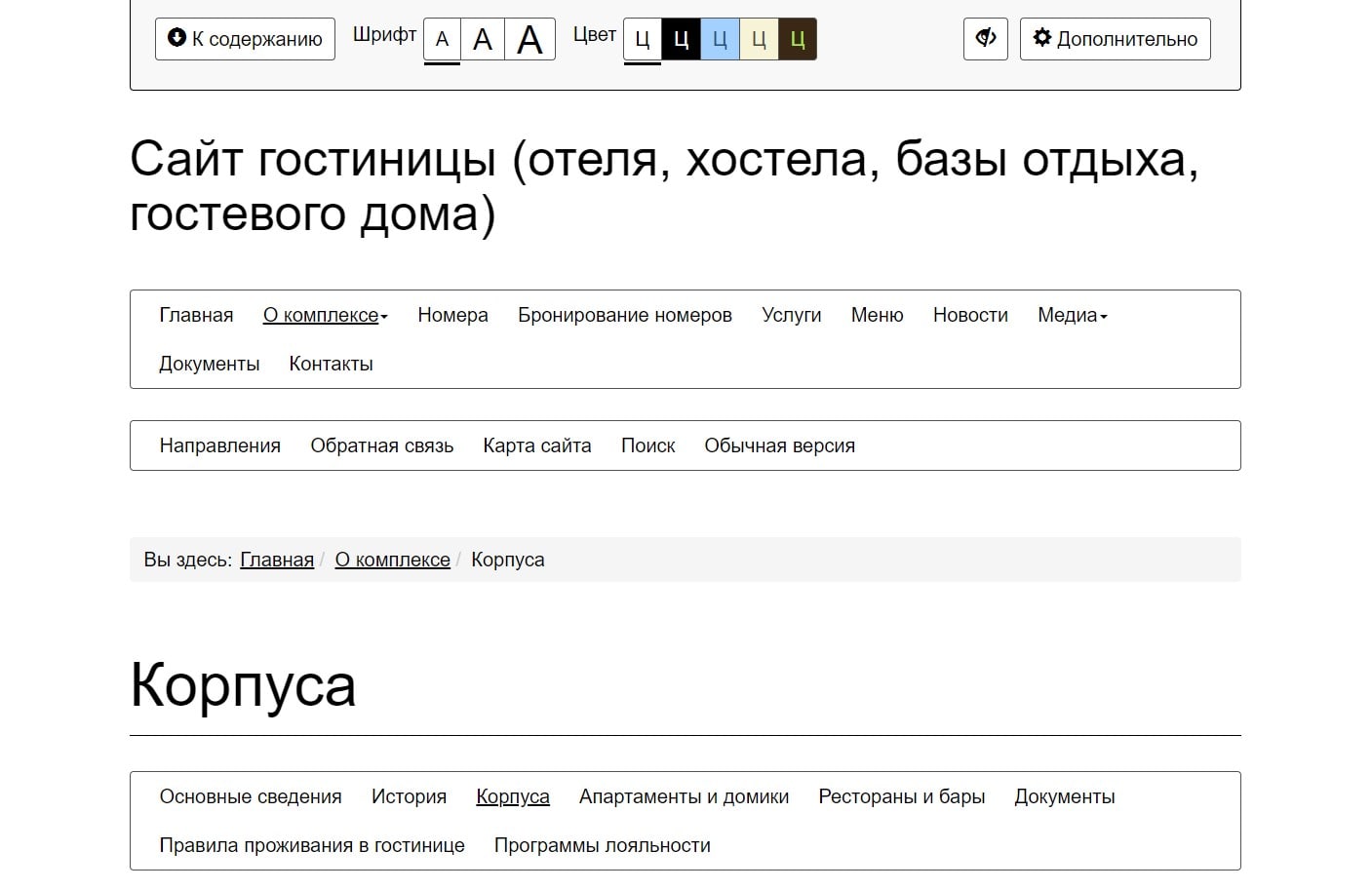The image size is (1372, 890).
Task: Open Апартаменты и домики submenu item
Action: (x=684, y=796)
